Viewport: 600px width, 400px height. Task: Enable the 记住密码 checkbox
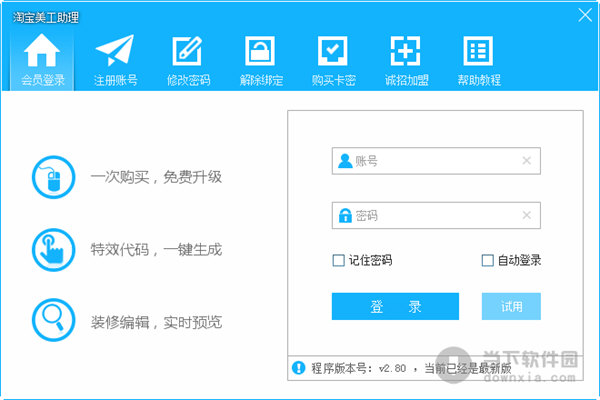click(339, 261)
